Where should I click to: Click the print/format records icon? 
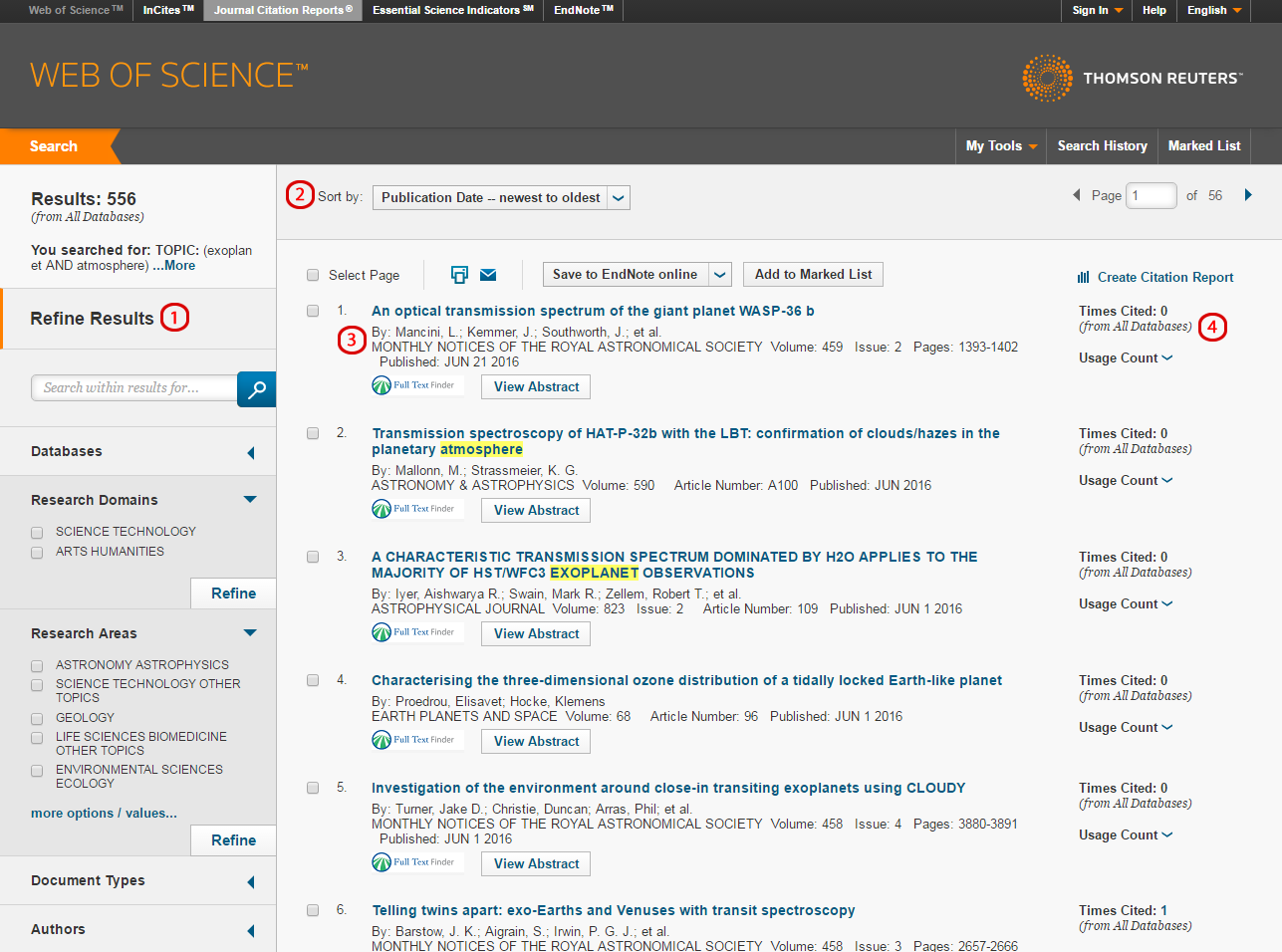click(459, 275)
